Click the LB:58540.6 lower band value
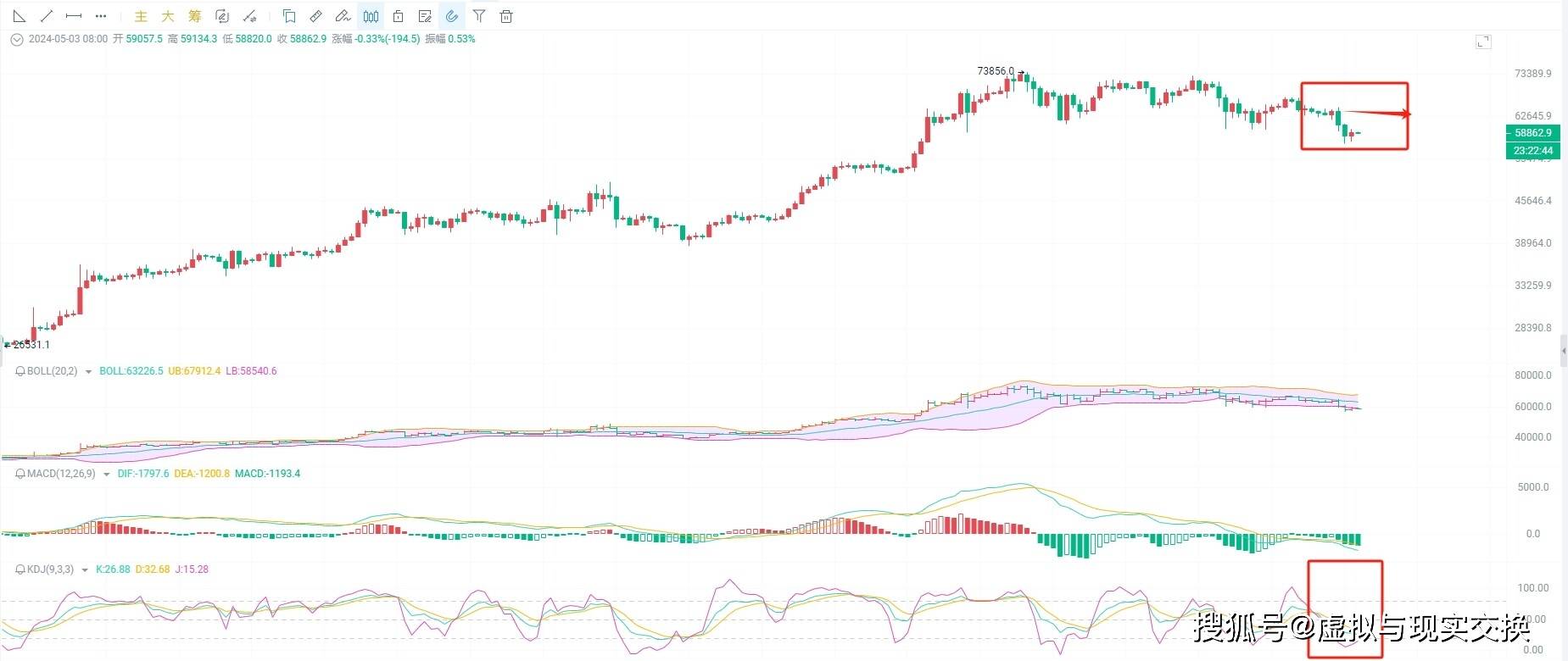 (x=251, y=371)
